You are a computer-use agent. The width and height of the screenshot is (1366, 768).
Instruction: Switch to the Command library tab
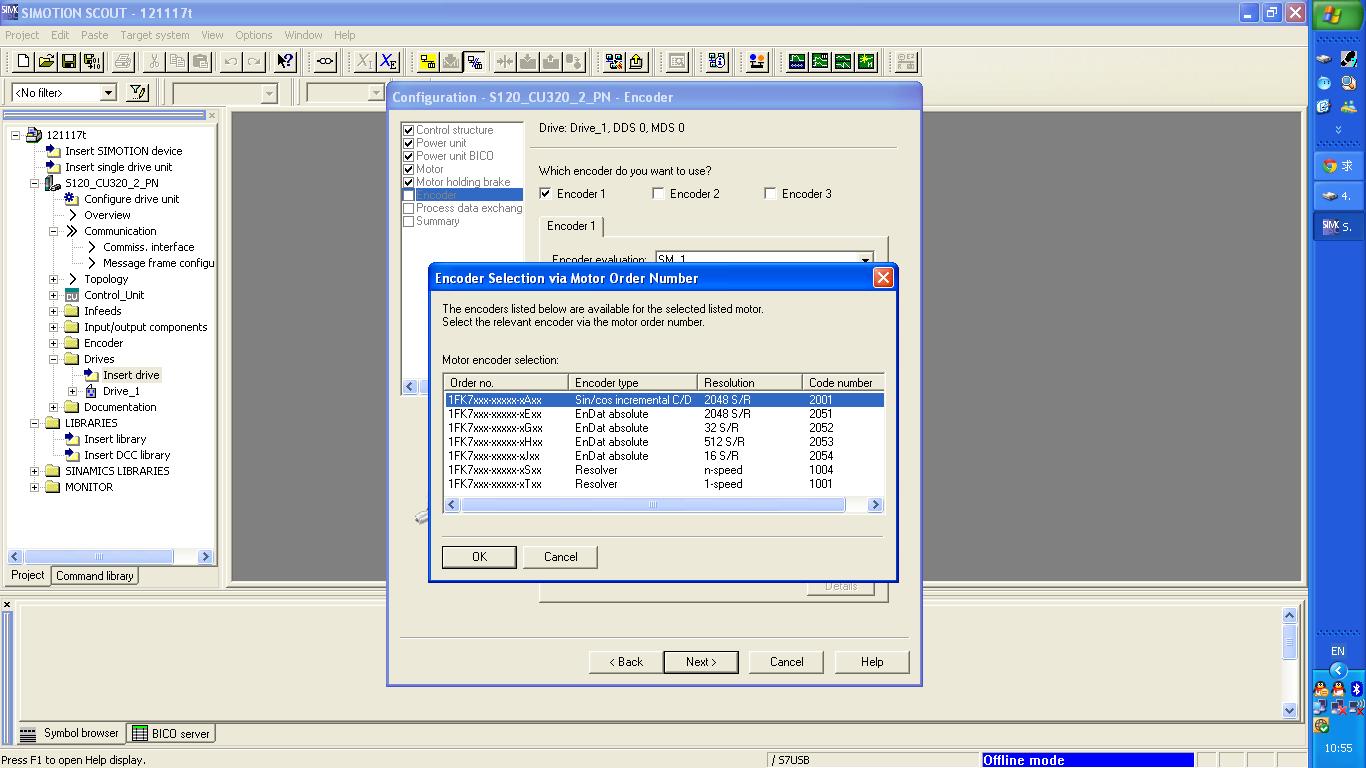[95, 576]
